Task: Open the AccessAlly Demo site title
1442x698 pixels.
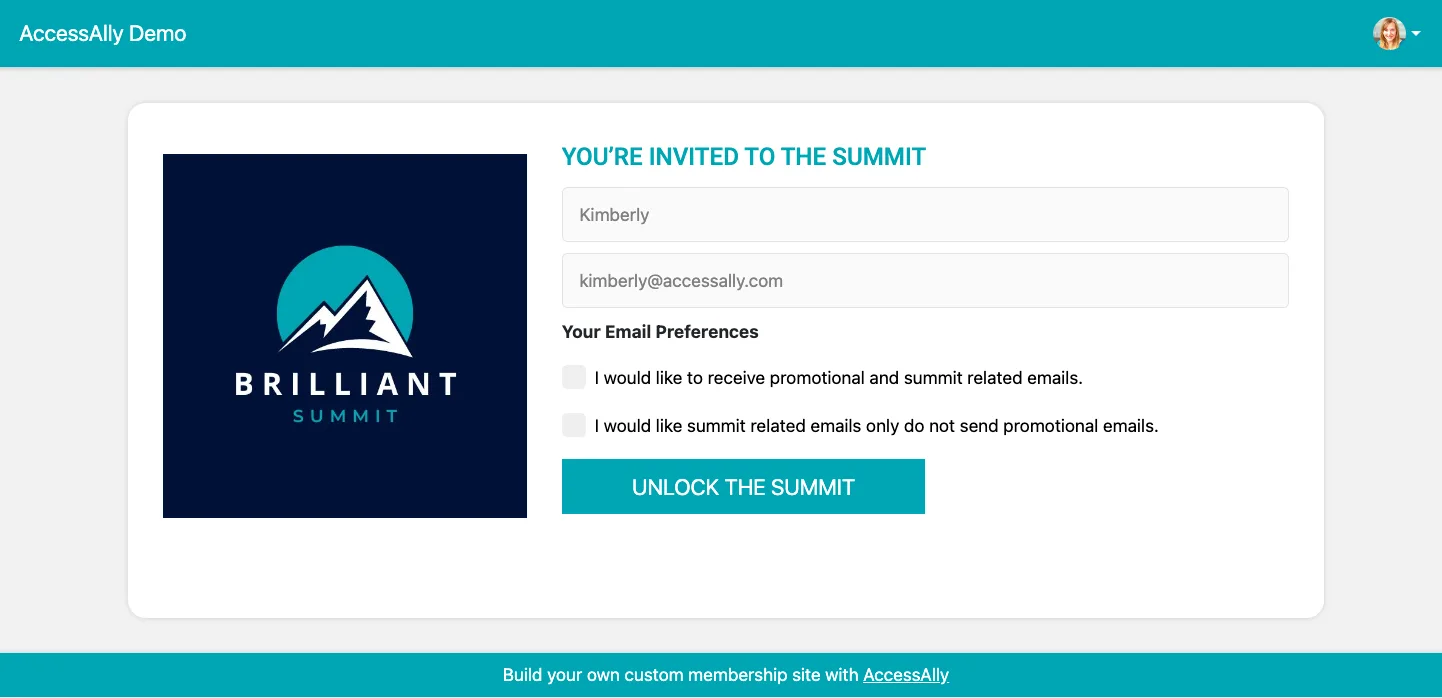Action: coord(103,33)
